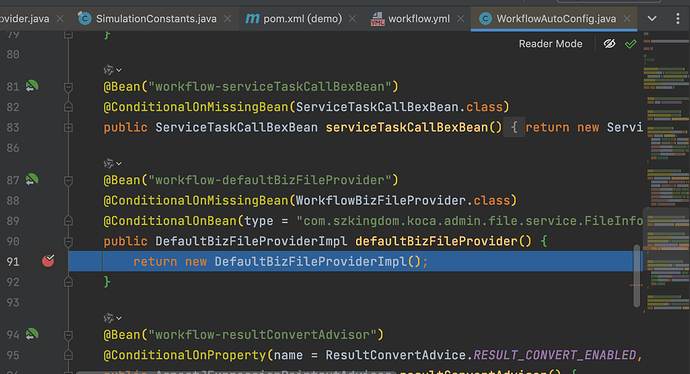Close the pom.xml (demo) tab
This screenshot has width=690, height=374.
pyautogui.click(x=352, y=18)
